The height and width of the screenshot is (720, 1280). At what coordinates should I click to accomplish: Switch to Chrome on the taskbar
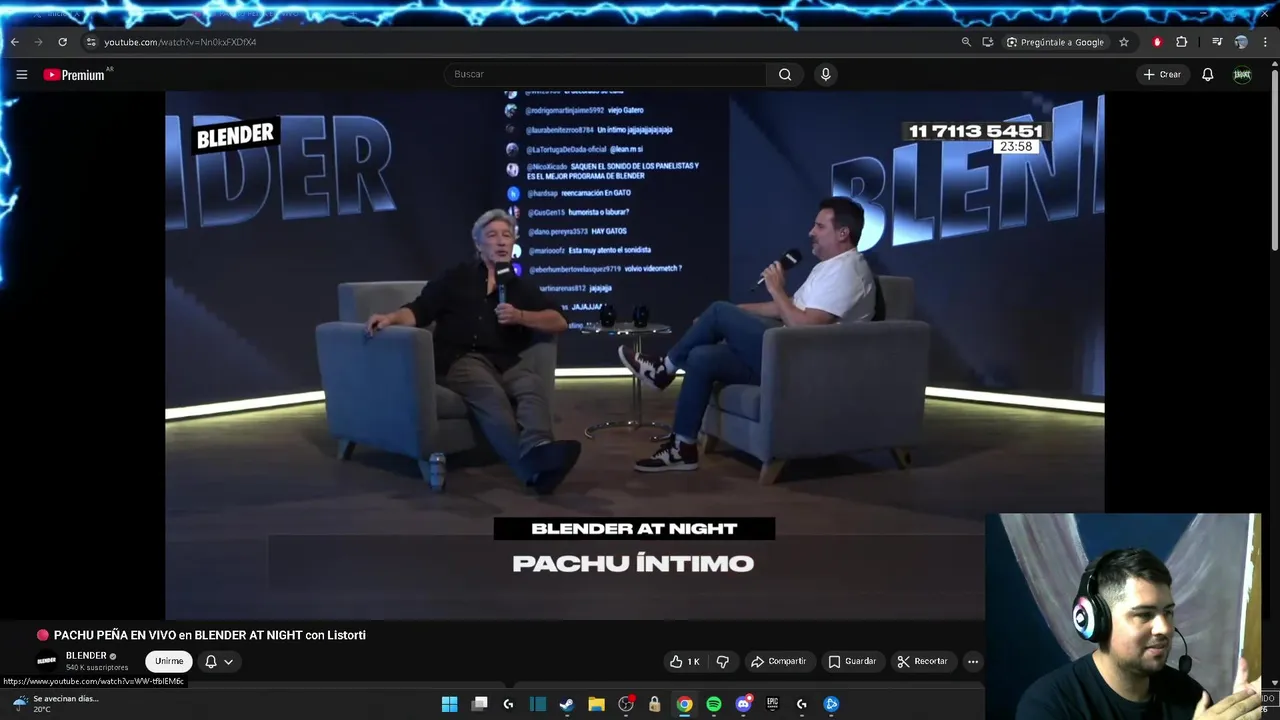[x=684, y=704]
